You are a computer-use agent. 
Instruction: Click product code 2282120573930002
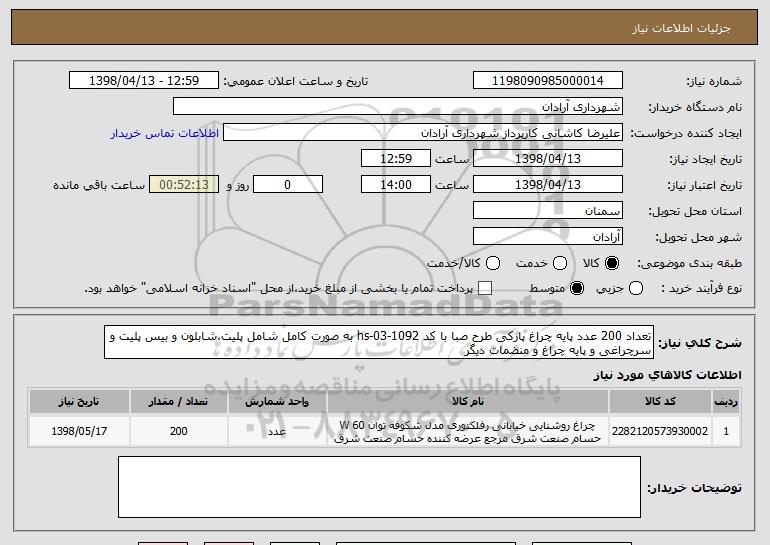coord(660,431)
